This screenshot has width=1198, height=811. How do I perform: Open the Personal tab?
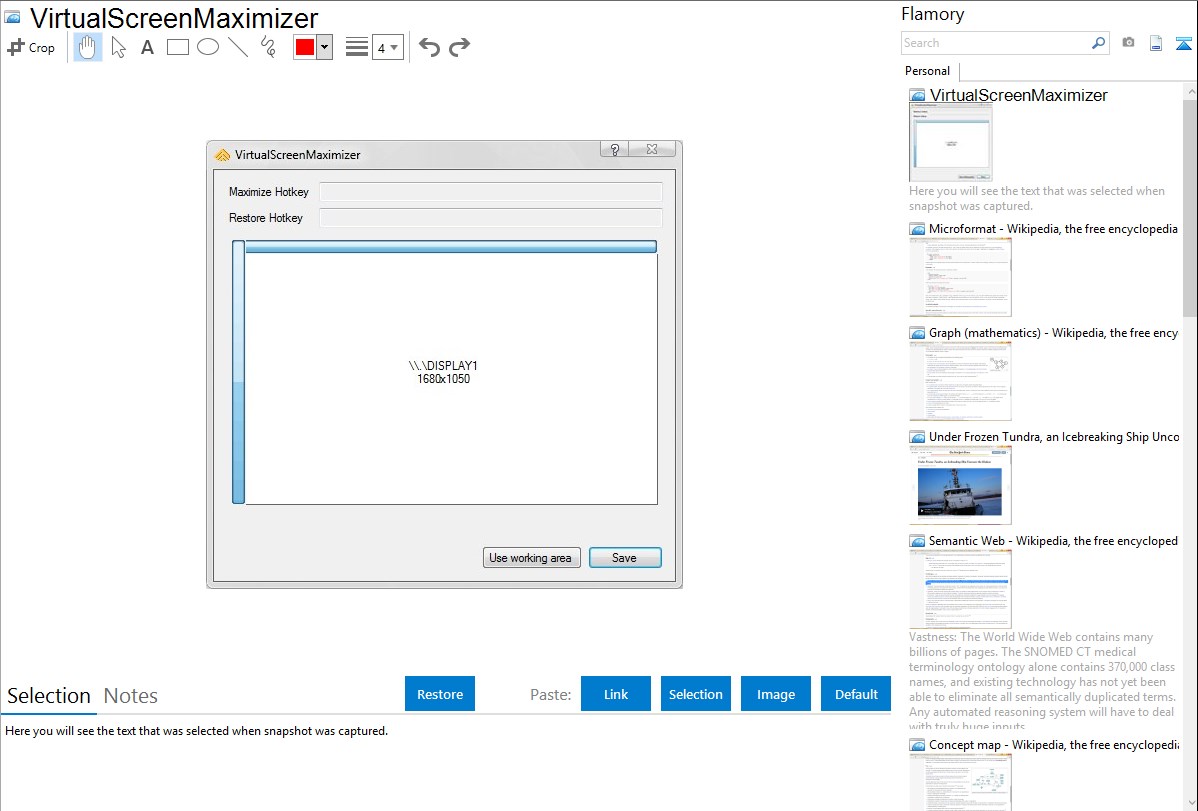(x=927, y=71)
